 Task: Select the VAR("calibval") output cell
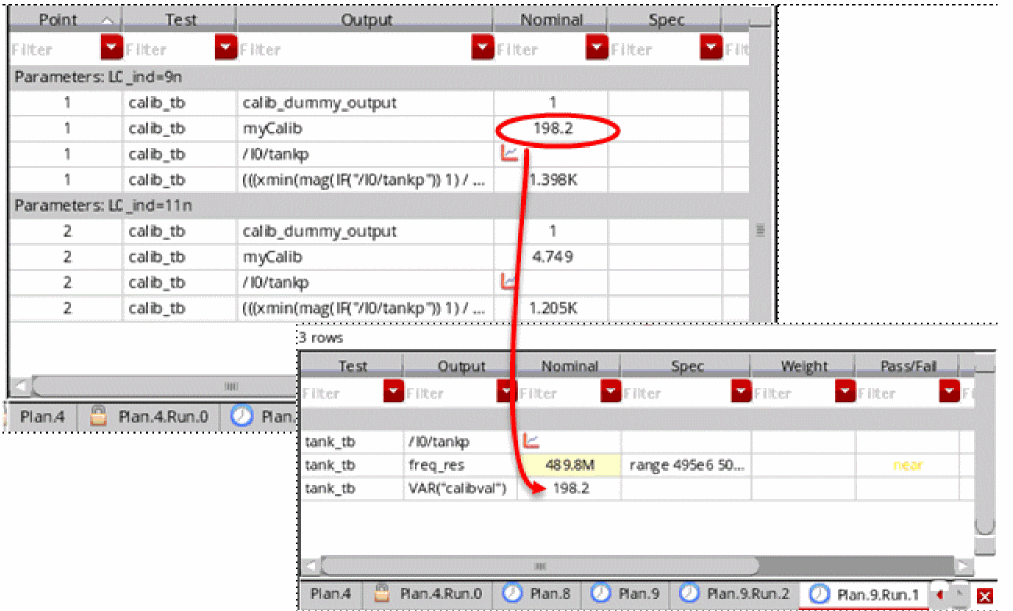coord(460,488)
